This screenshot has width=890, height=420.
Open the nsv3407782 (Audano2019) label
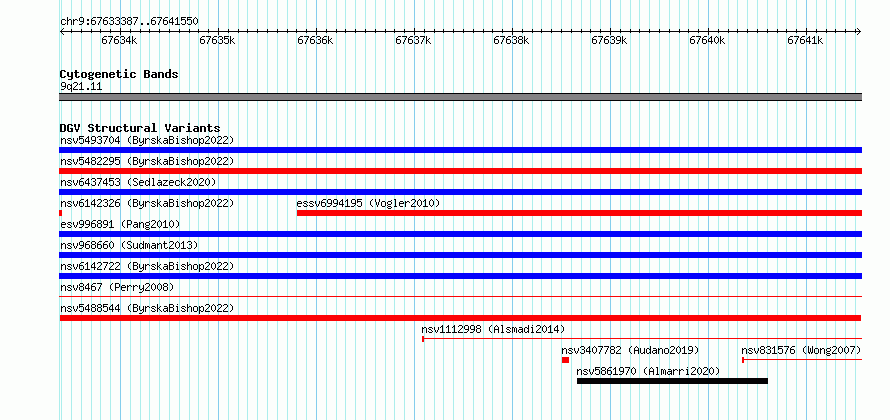[x=631, y=350]
